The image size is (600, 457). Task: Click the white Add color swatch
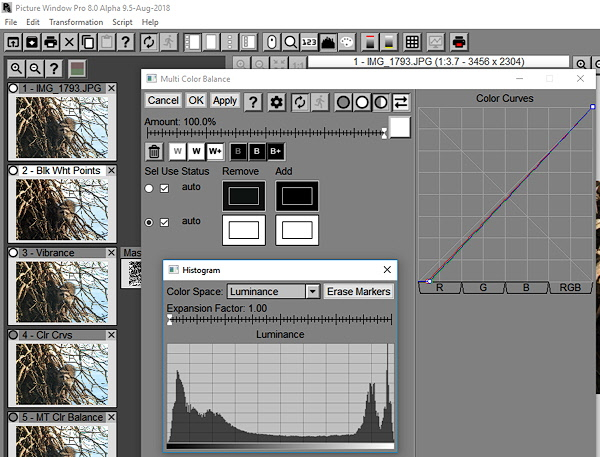(x=297, y=230)
